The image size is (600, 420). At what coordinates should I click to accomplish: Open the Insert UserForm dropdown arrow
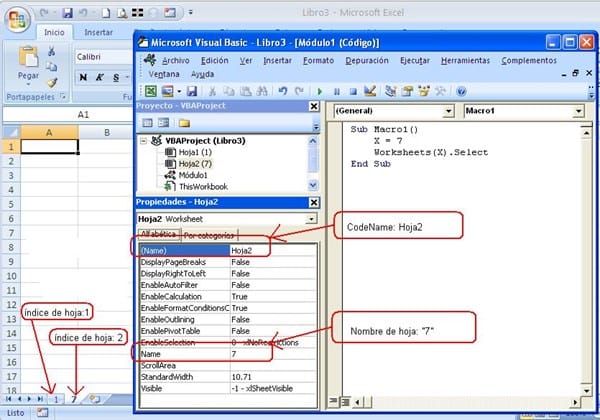[179, 91]
